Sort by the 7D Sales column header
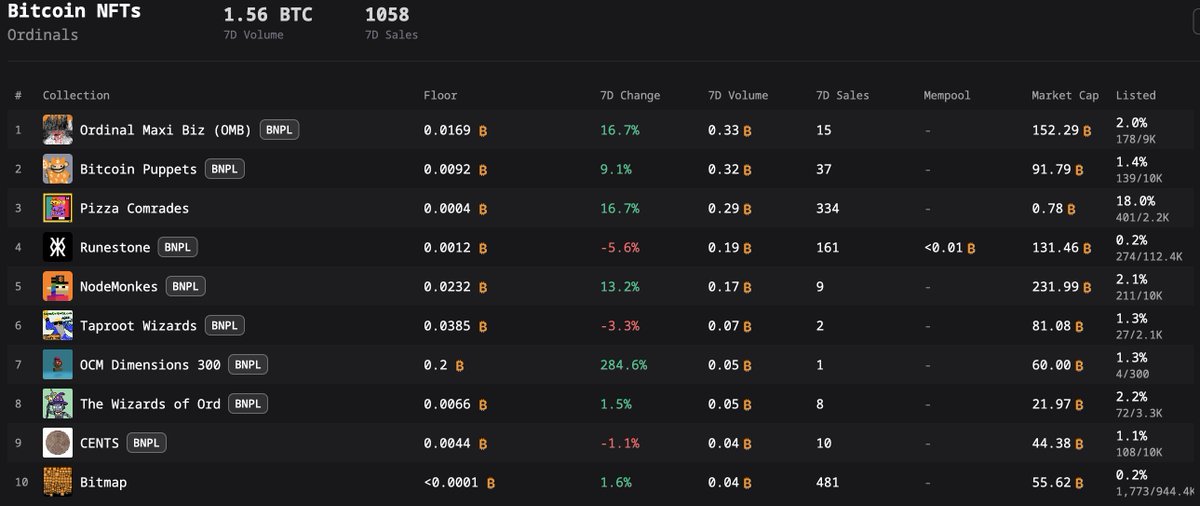This screenshot has height=506, width=1200. tap(843, 95)
